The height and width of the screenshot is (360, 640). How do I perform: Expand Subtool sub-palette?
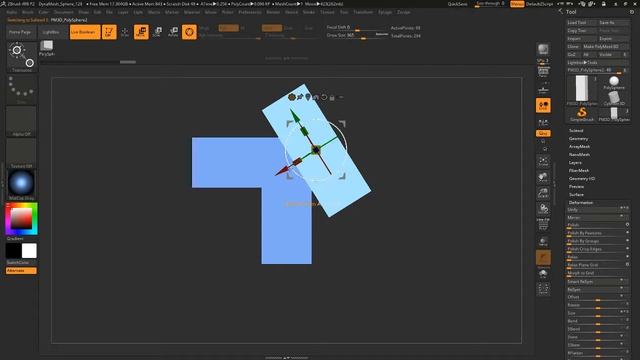576,131
